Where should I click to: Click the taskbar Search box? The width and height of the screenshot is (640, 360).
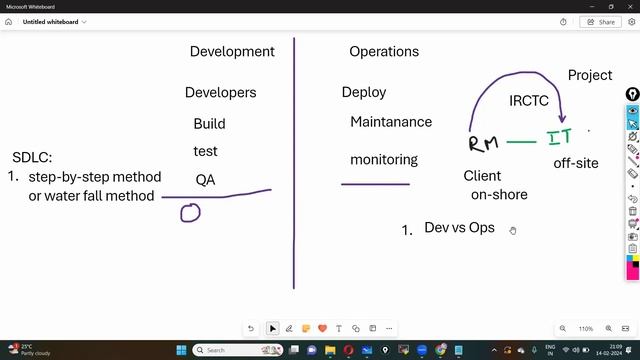click(238, 350)
